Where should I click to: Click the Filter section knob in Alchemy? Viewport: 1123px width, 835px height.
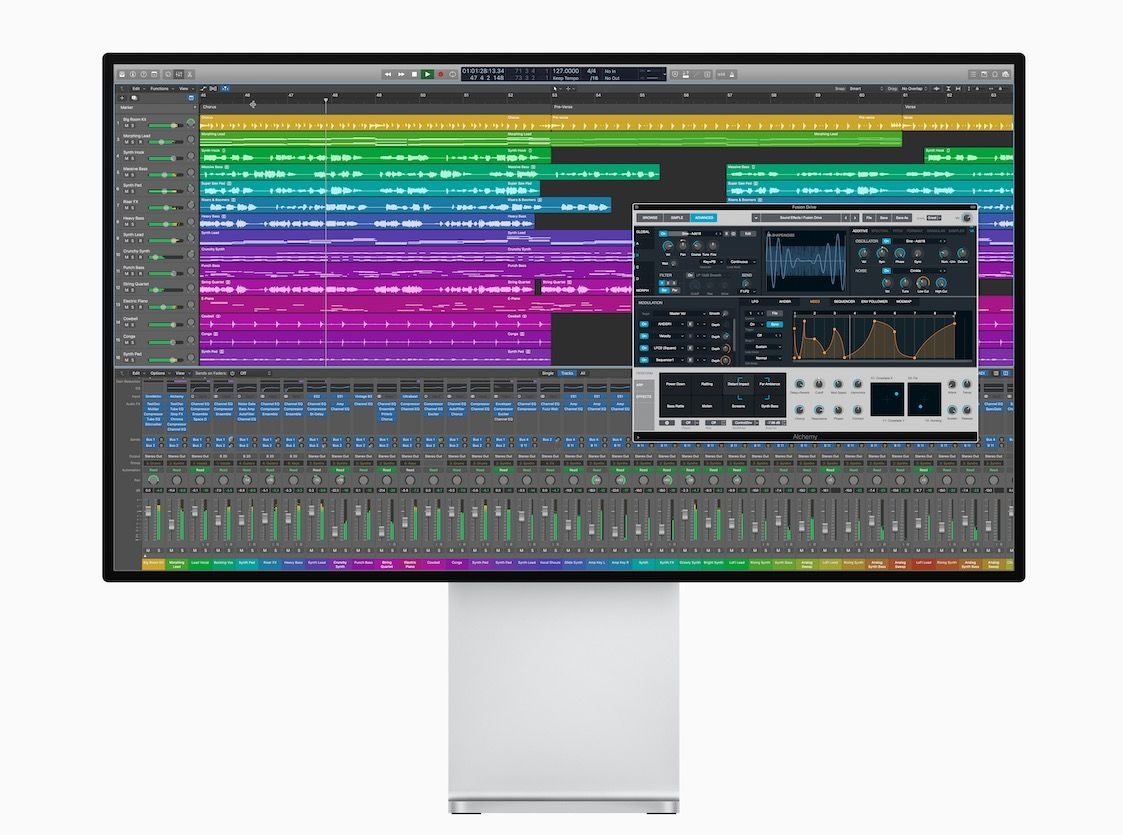point(694,285)
